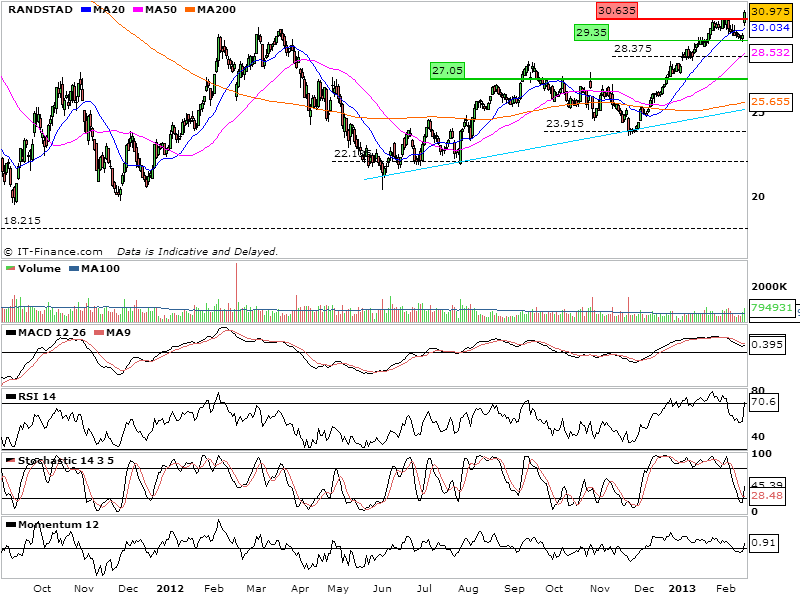Click the Stochastic 14 3 5 label
This screenshot has height=600, width=800.
point(66,461)
